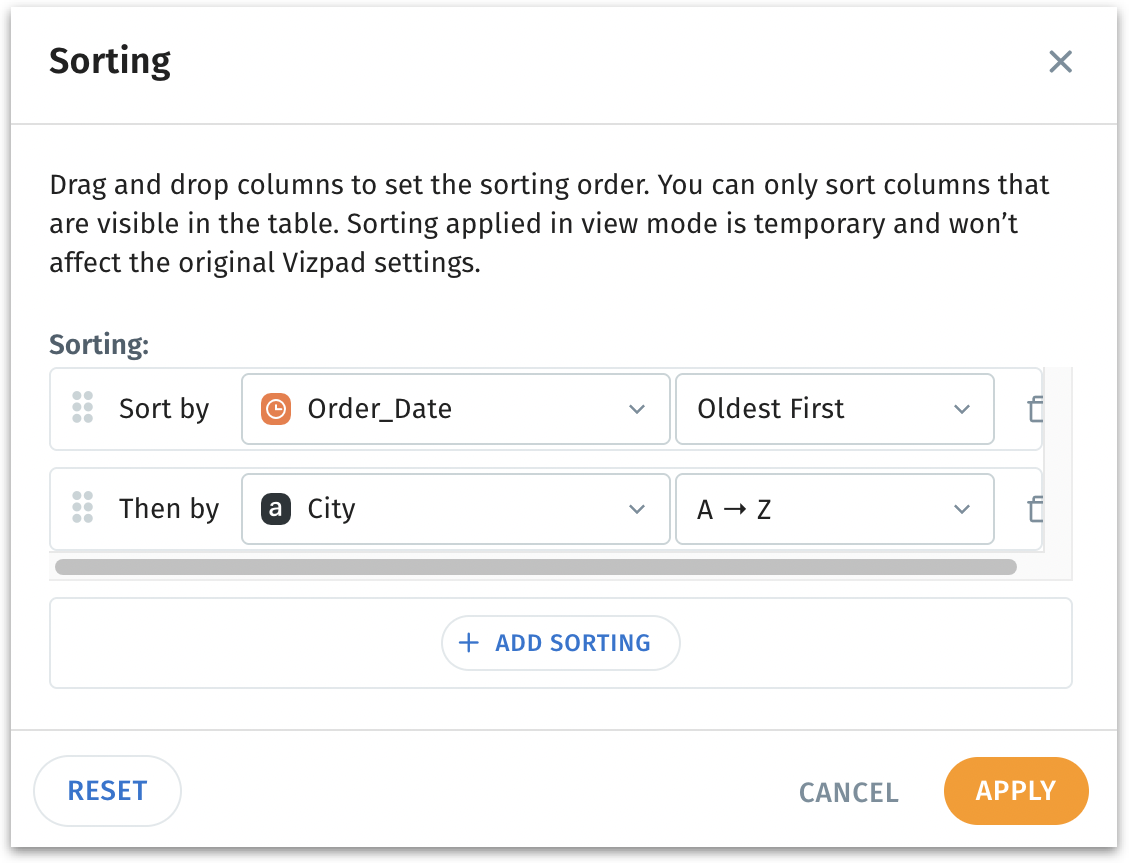The width and height of the screenshot is (1129, 863).
Task: Delete the Order_Date sorting rule
Action: coord(1035,409)
